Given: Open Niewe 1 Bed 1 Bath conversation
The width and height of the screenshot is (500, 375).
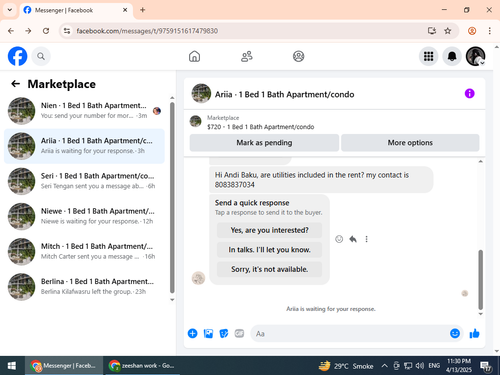Looking at the screenshot, I should point(84,216).
